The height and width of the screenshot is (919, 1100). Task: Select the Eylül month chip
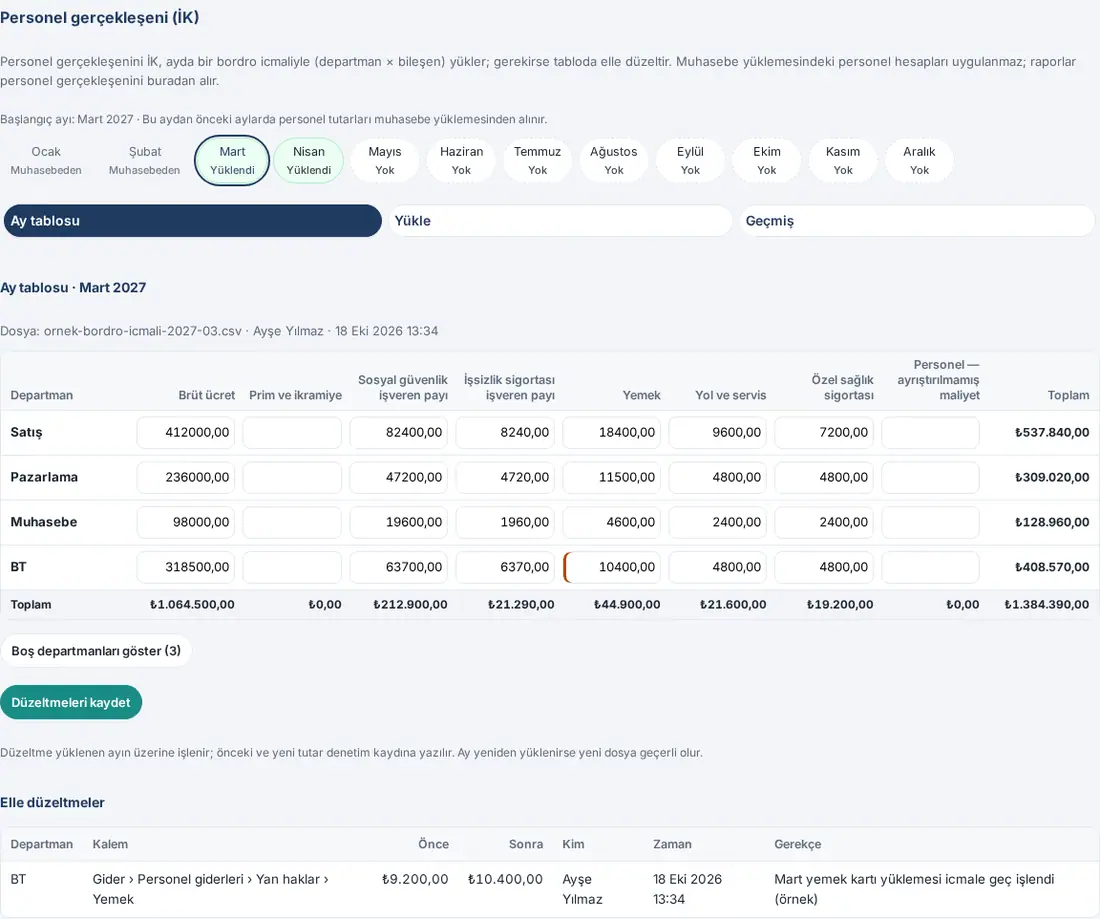(x=690, y=161)
